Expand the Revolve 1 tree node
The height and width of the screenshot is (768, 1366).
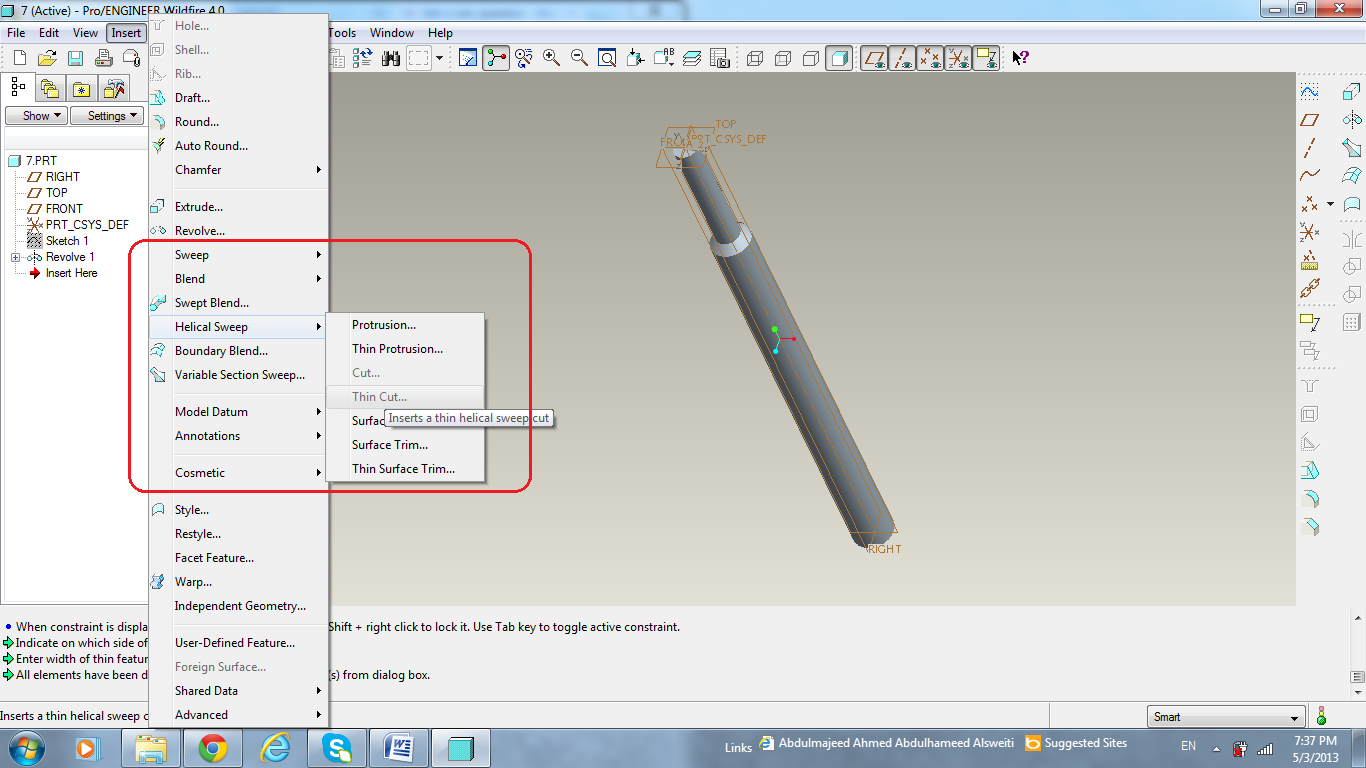(x=15, y=257)
